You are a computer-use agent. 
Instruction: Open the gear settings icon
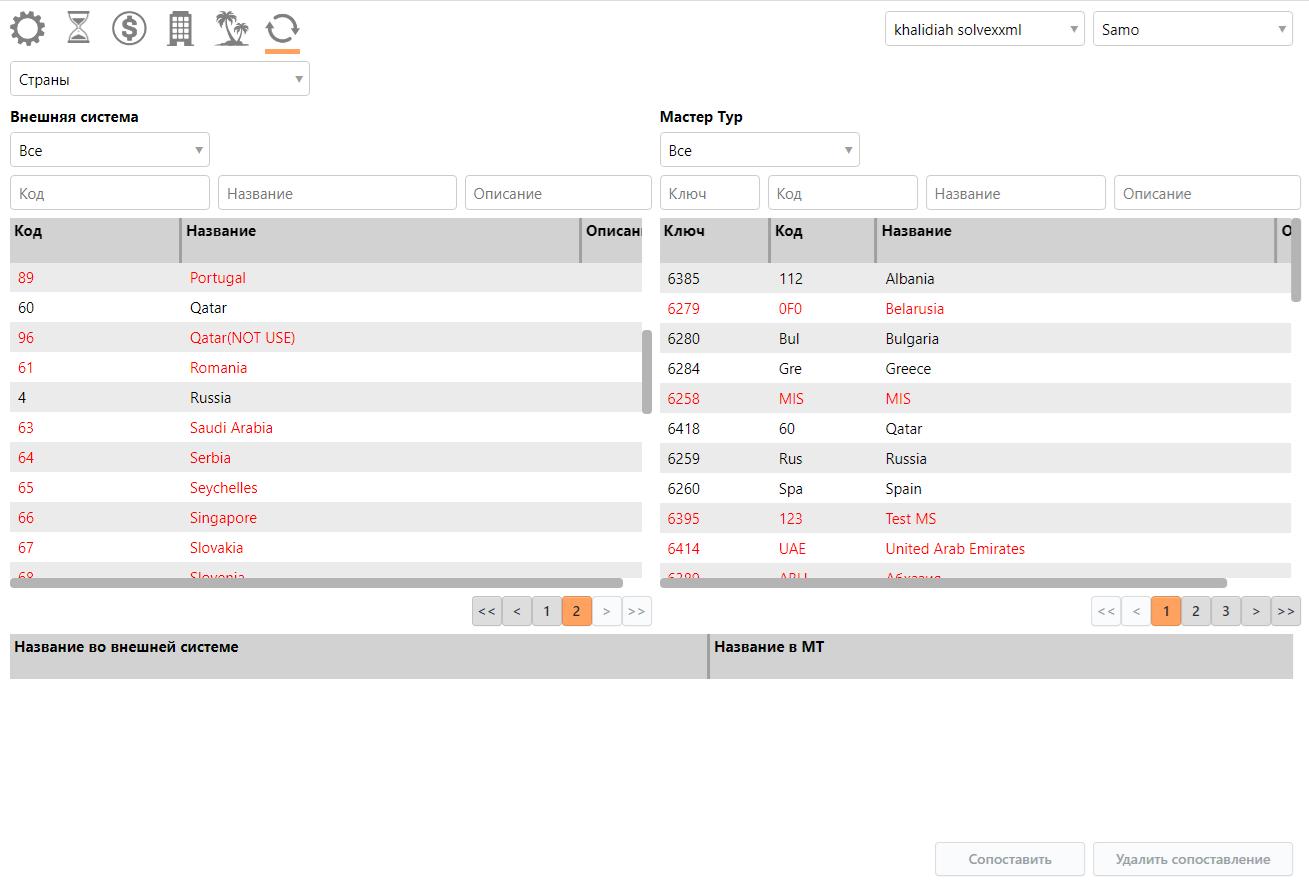(x=27, y=28)
